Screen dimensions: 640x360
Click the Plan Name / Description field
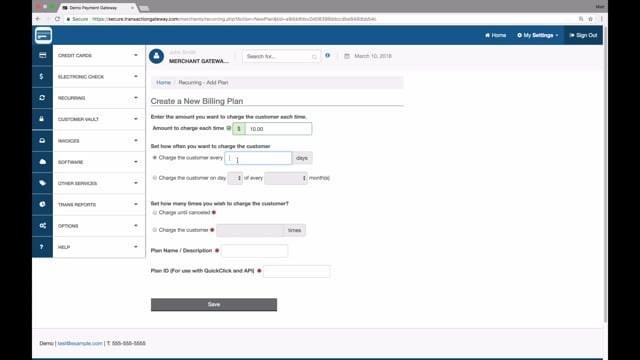pyautogui.click(x=255, y=251)
